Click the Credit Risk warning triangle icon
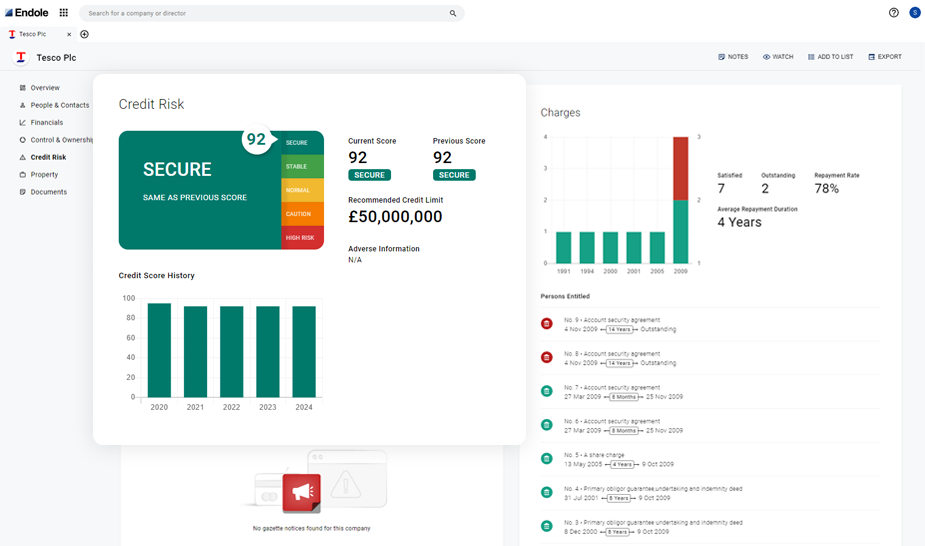Image resolution: width=925 pixels, height=546 pixels. click(22, 157)
